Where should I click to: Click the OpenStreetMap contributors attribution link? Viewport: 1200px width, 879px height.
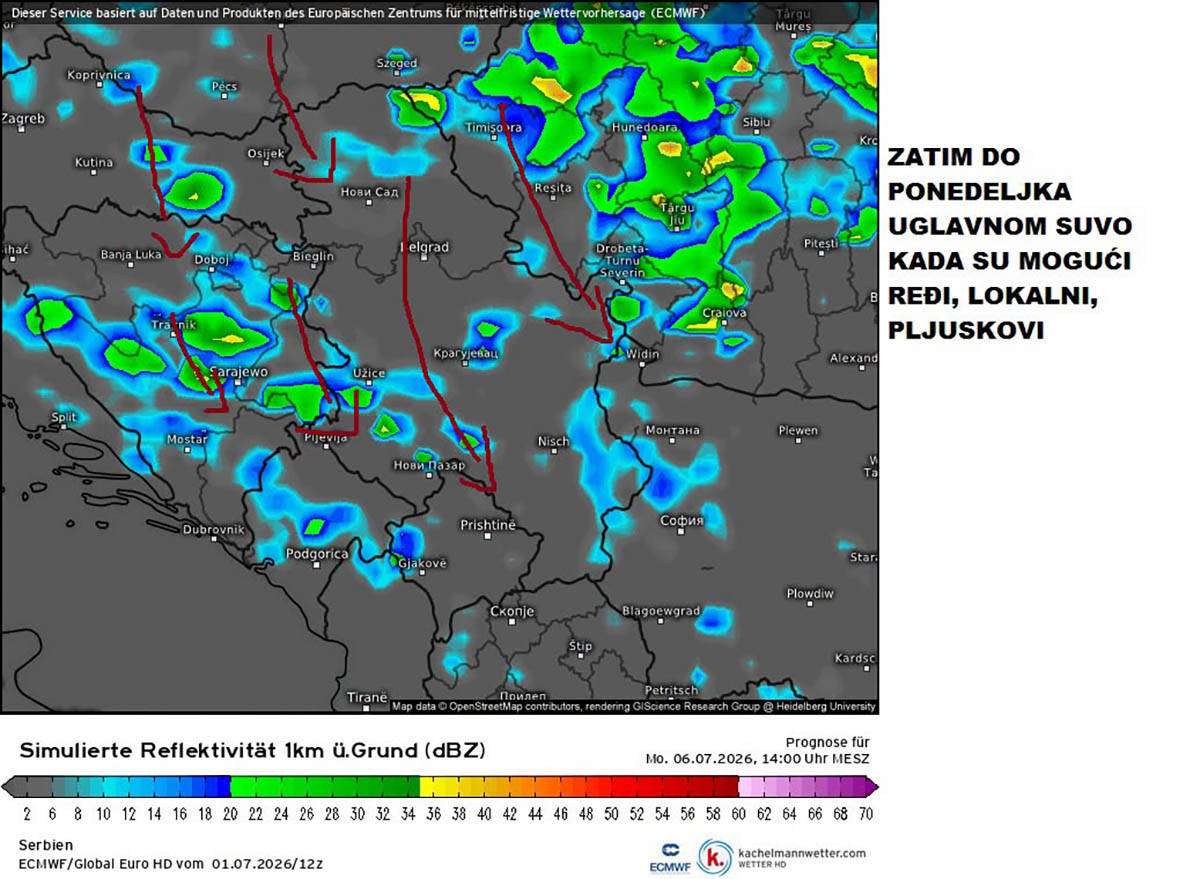point(513,706)
